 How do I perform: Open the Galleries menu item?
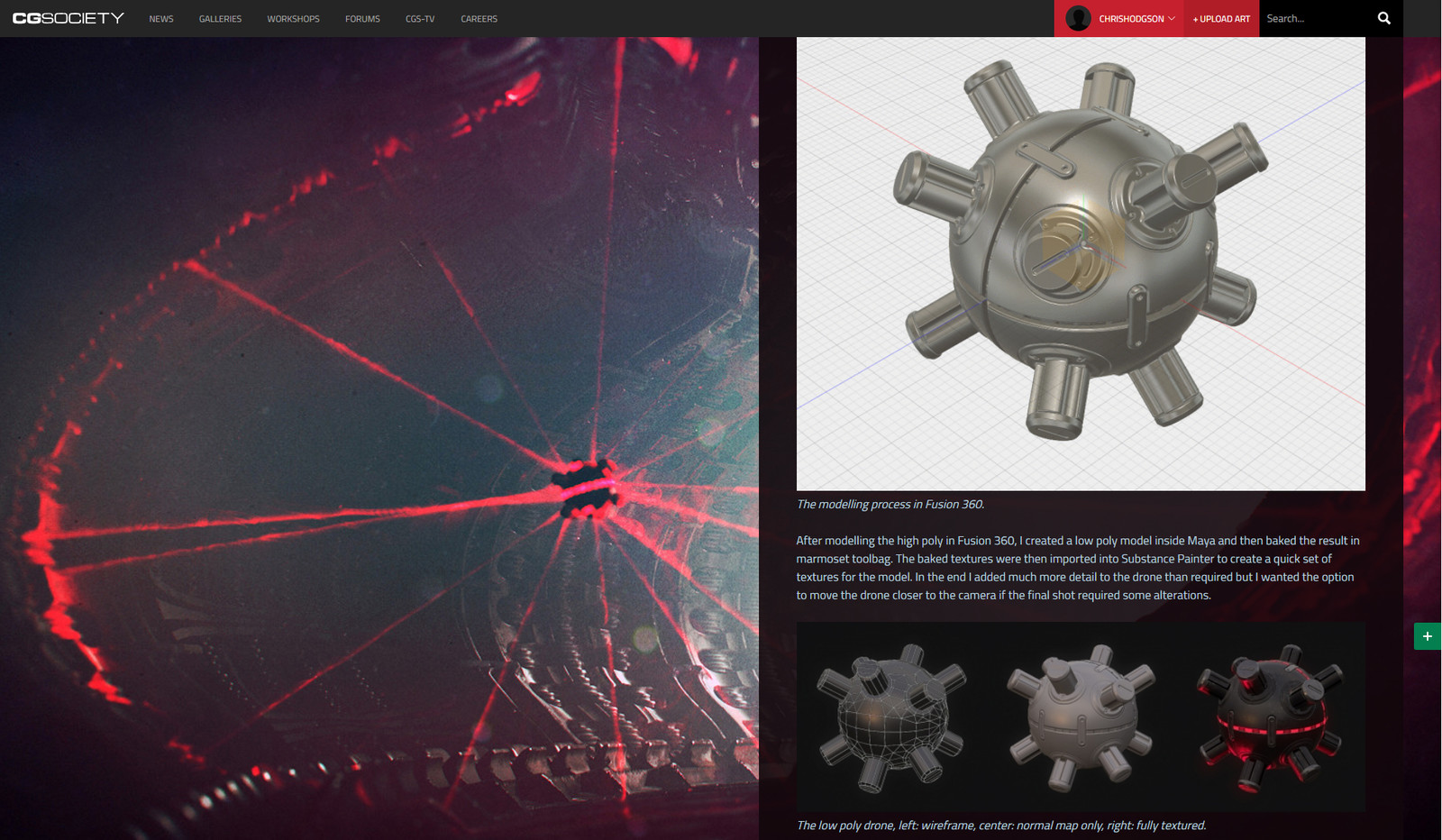pos(220,19)
